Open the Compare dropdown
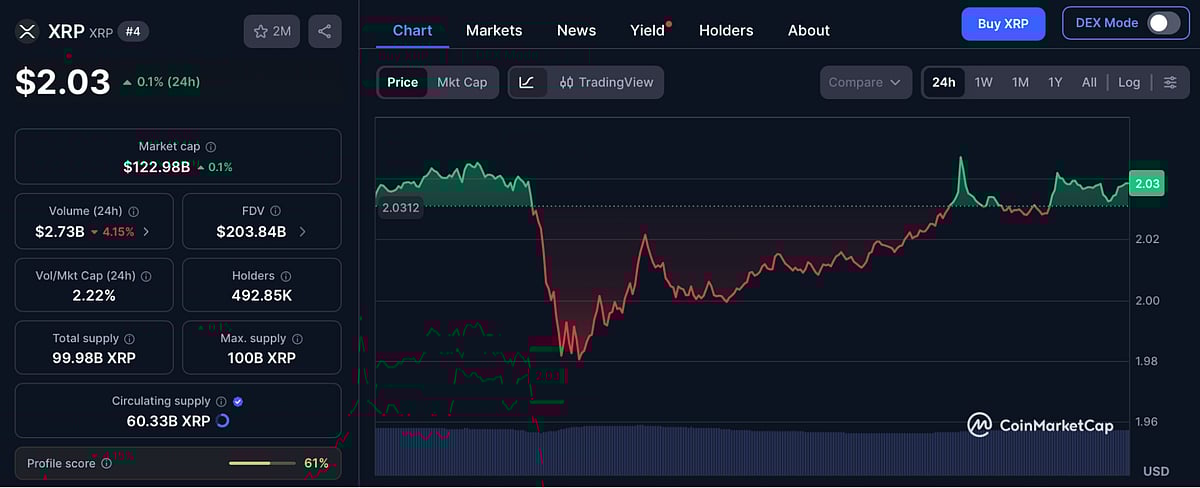The width and height of the screenshot is (1200, 488). click(x=866, y=82)
